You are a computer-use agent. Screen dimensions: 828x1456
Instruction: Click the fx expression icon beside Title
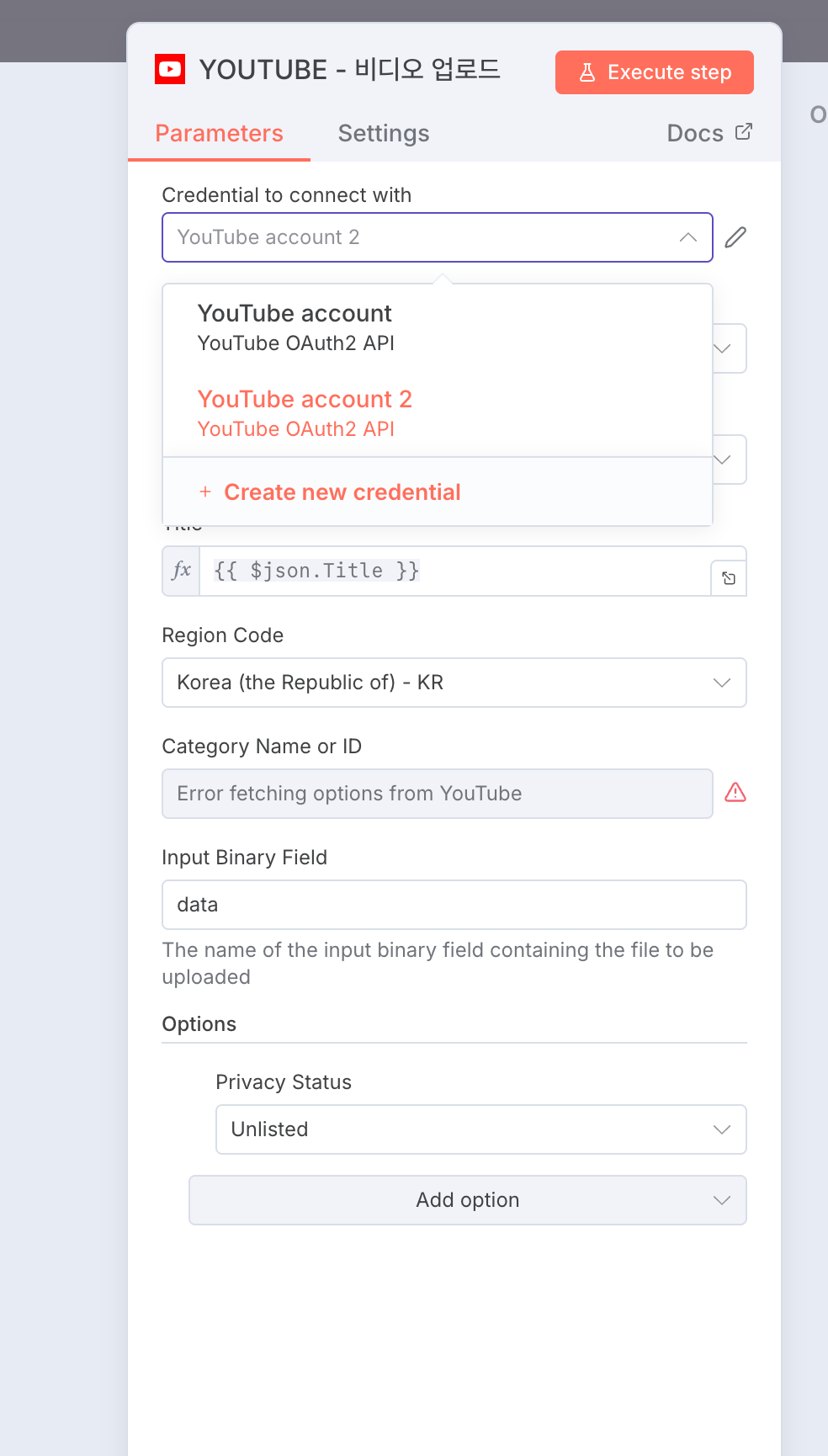181,571
